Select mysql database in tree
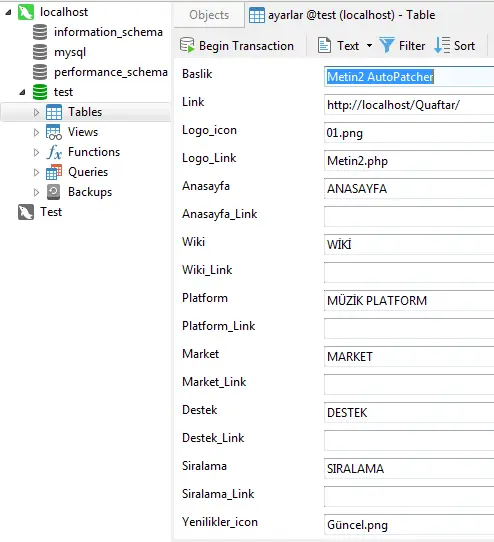Image resolution: width=494 pixels, height=542 pixels. tap(70, 52)
